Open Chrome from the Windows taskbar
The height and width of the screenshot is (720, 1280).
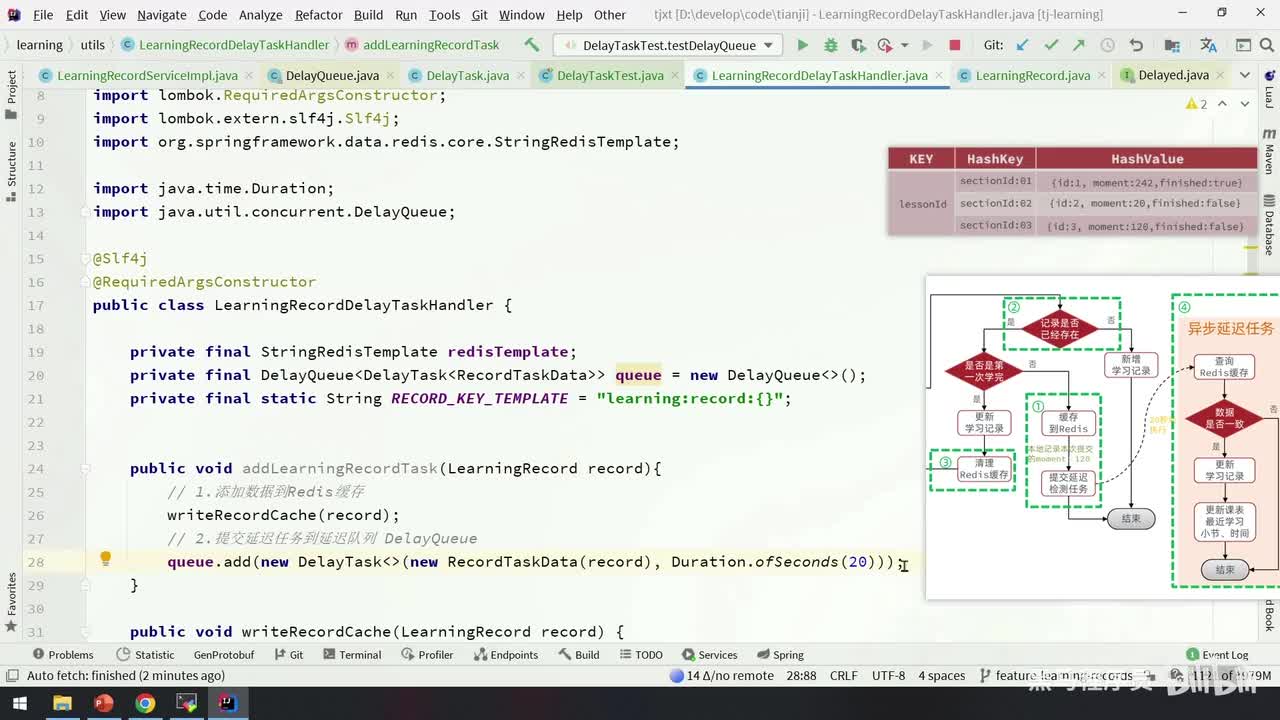click(145, 703)
